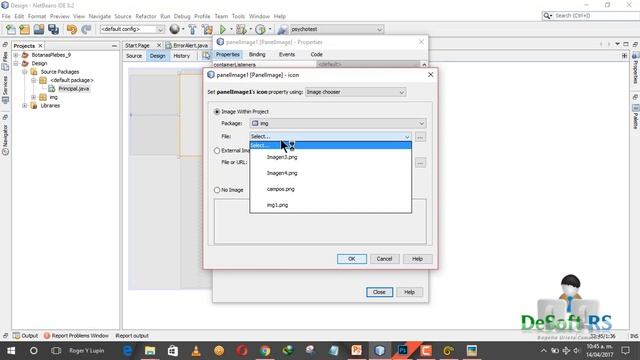Run the project with green play icon
This screenshot has height=360, width=640.
[222, 29]
